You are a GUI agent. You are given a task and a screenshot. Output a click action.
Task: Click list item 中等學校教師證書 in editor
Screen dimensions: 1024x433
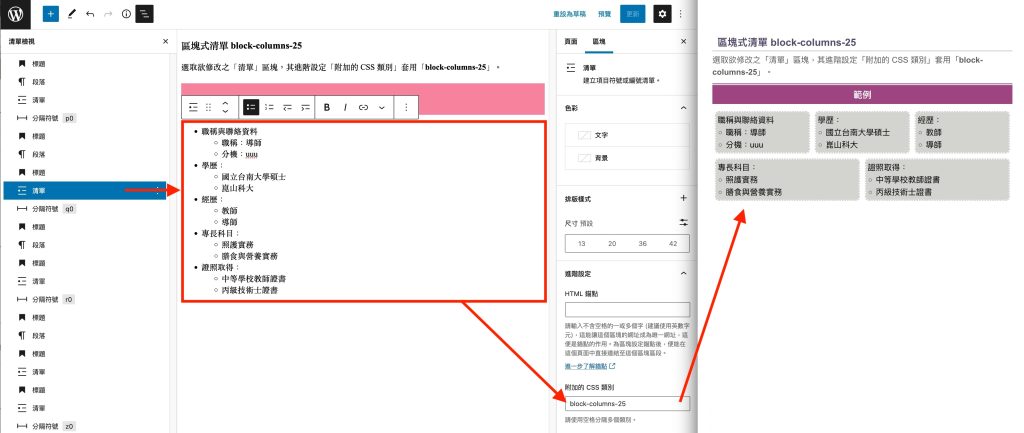pos(253,278)
